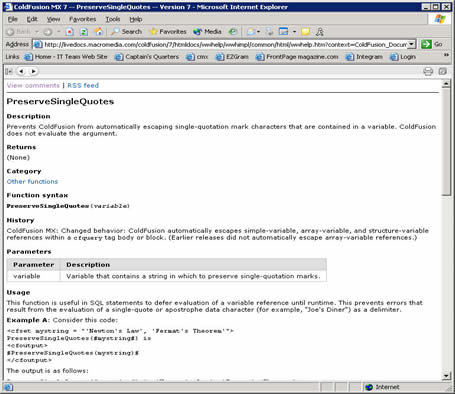Expand the Links bar overflow chevron
Viewport: 455px width, 394px height.
(446, 55)
